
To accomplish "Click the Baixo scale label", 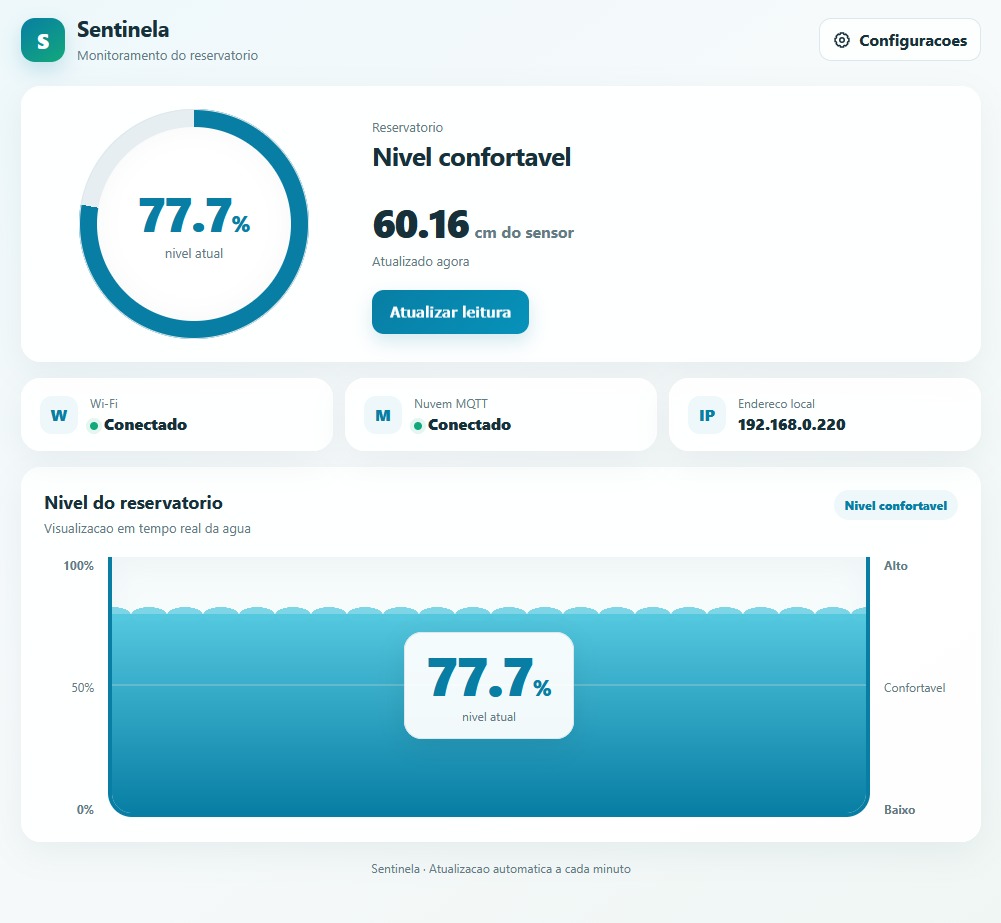I will click(899, 809).
